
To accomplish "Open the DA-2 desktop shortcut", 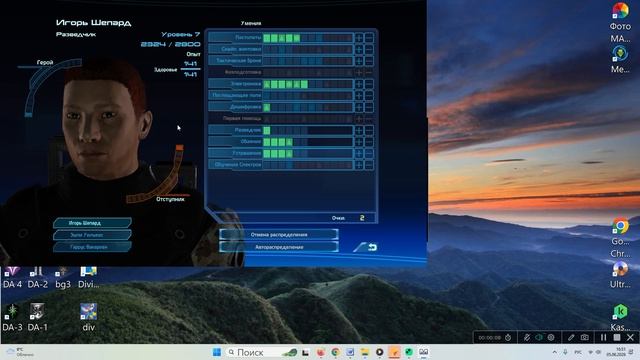I will (x=38, y=278).
